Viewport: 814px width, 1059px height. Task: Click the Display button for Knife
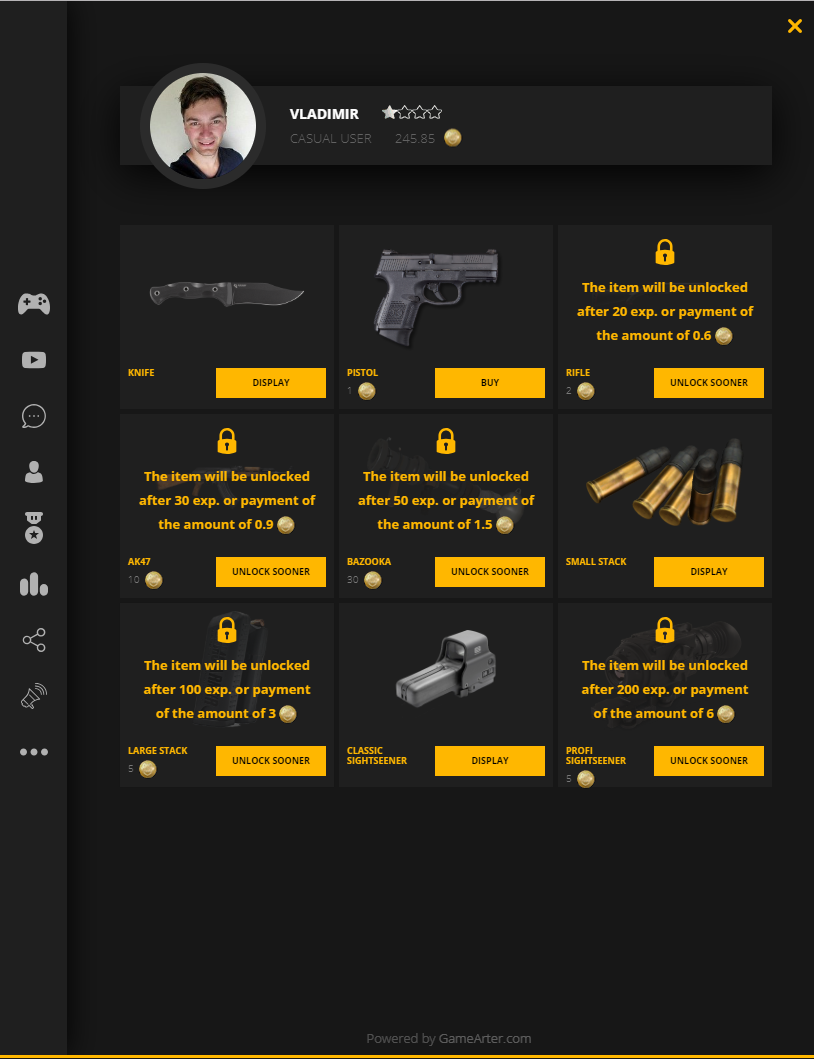click(x=271, y=383)
